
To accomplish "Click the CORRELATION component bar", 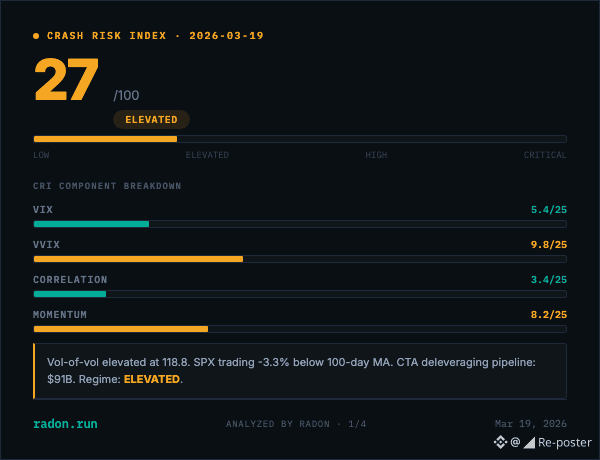I will pyautogui.click(x=300, y=294).
